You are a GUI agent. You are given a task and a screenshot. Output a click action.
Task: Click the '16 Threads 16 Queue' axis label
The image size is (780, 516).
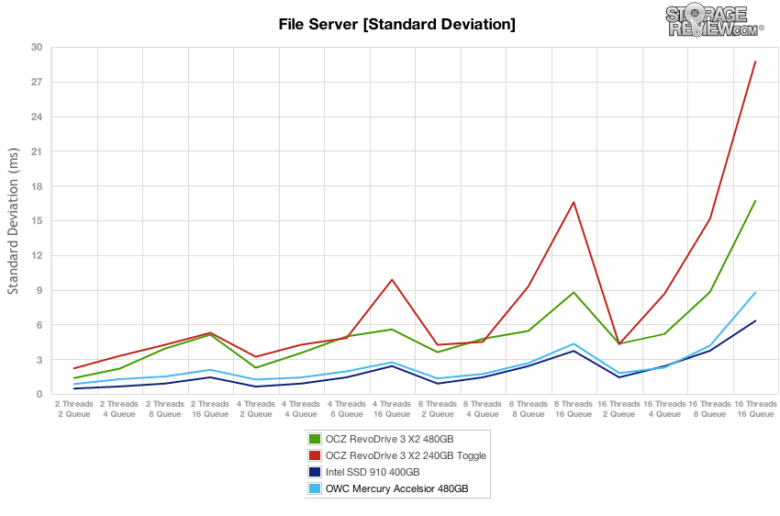pos(755,409)
